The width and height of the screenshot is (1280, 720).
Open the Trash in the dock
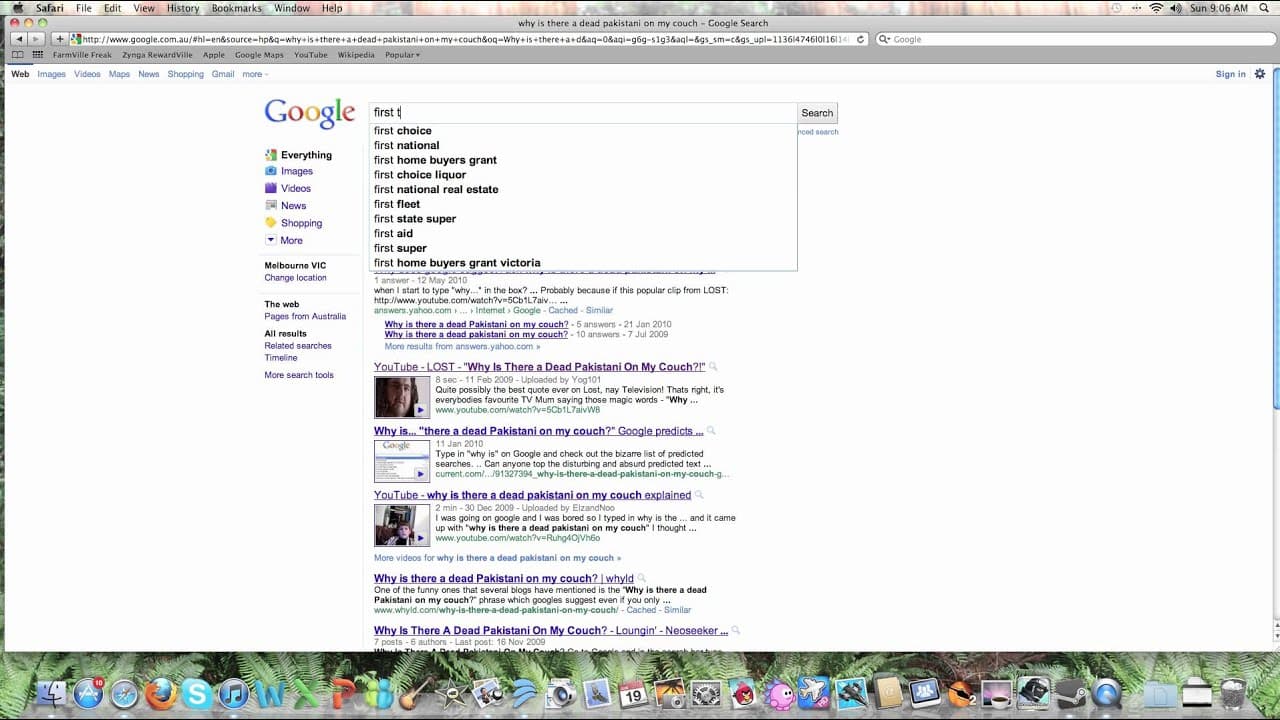tap(1234, 693)
